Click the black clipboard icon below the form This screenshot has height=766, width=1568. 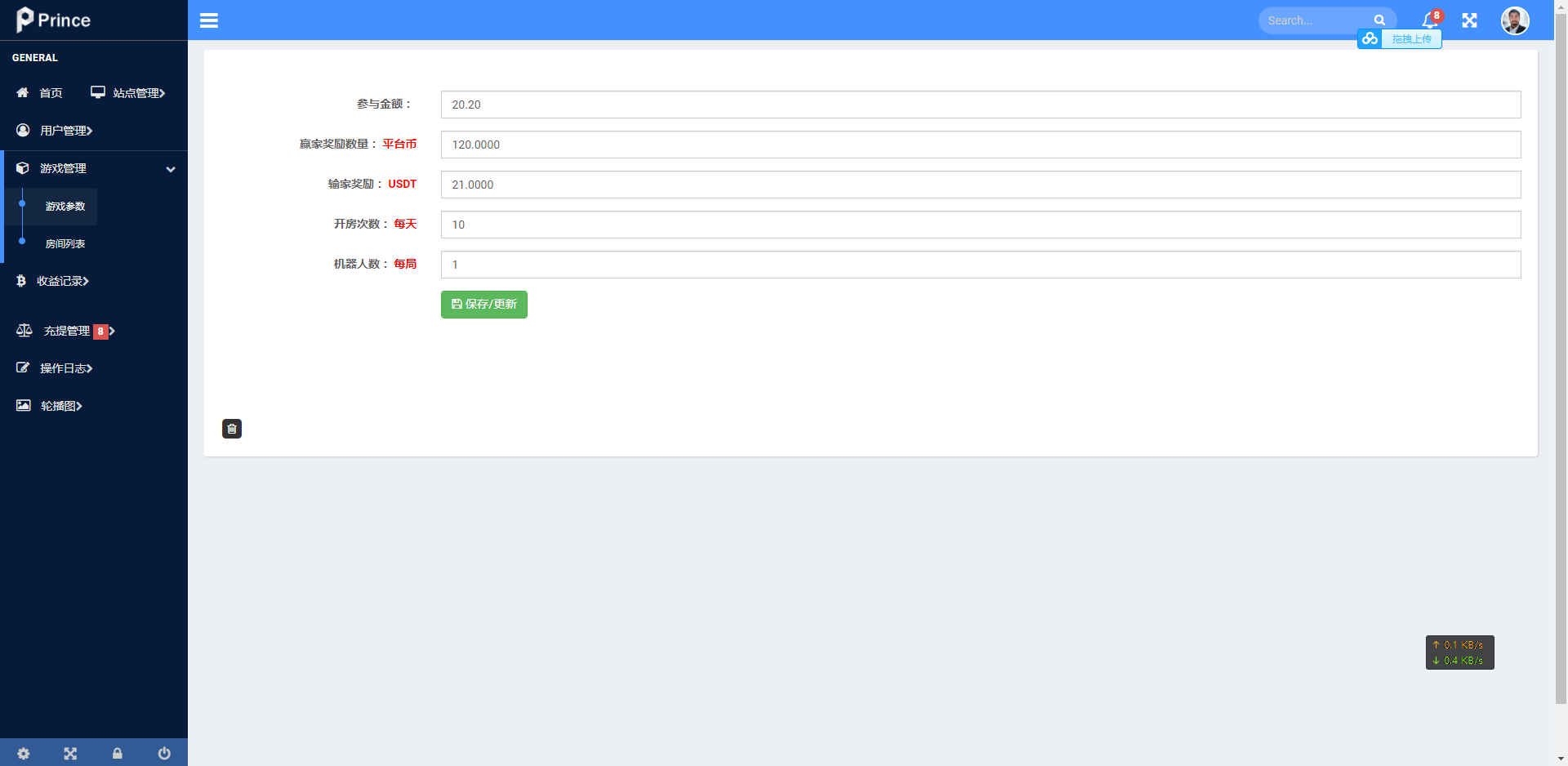232,429
